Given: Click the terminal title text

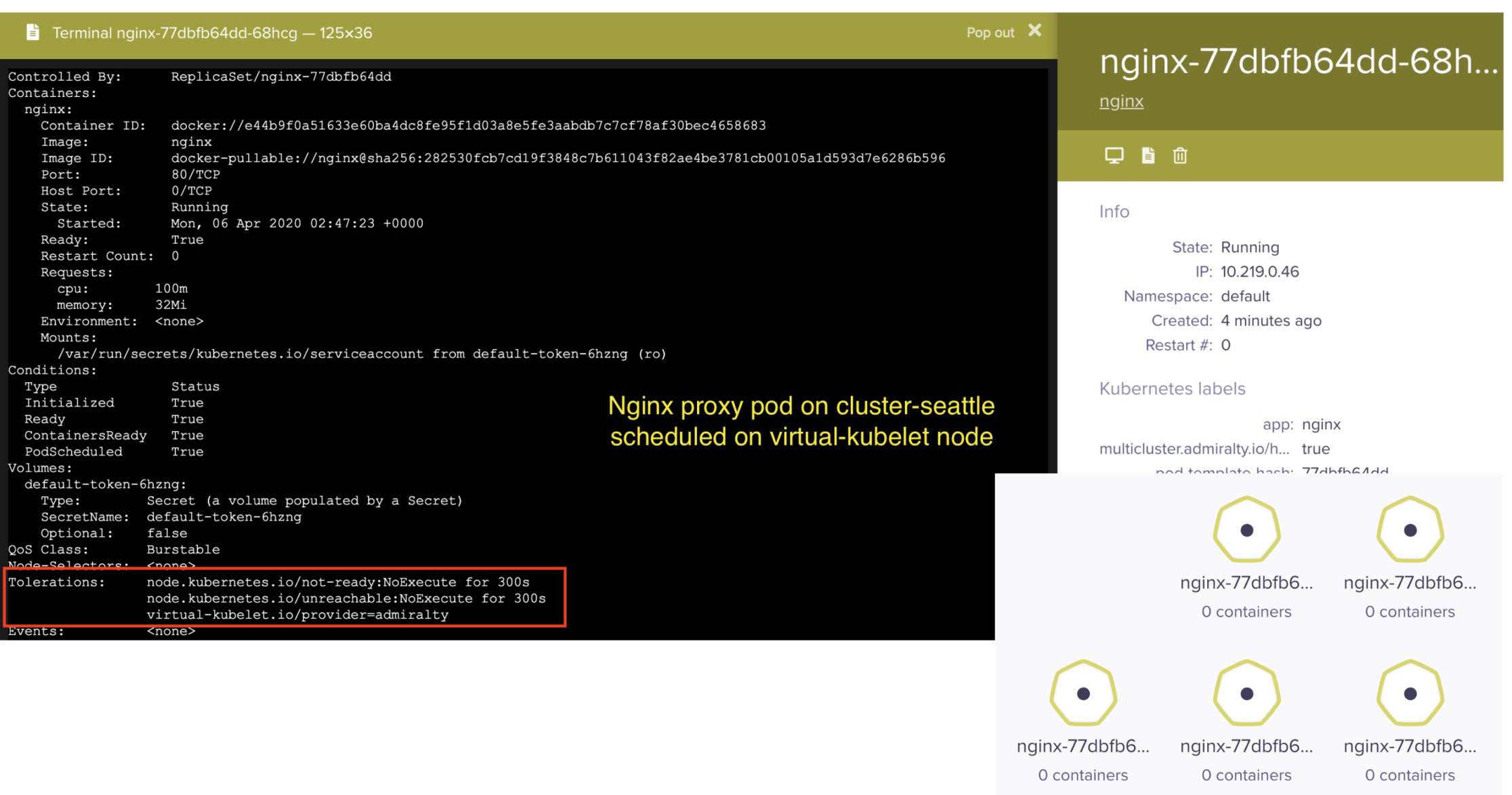Looking at the screenshot, I should 212,33.
